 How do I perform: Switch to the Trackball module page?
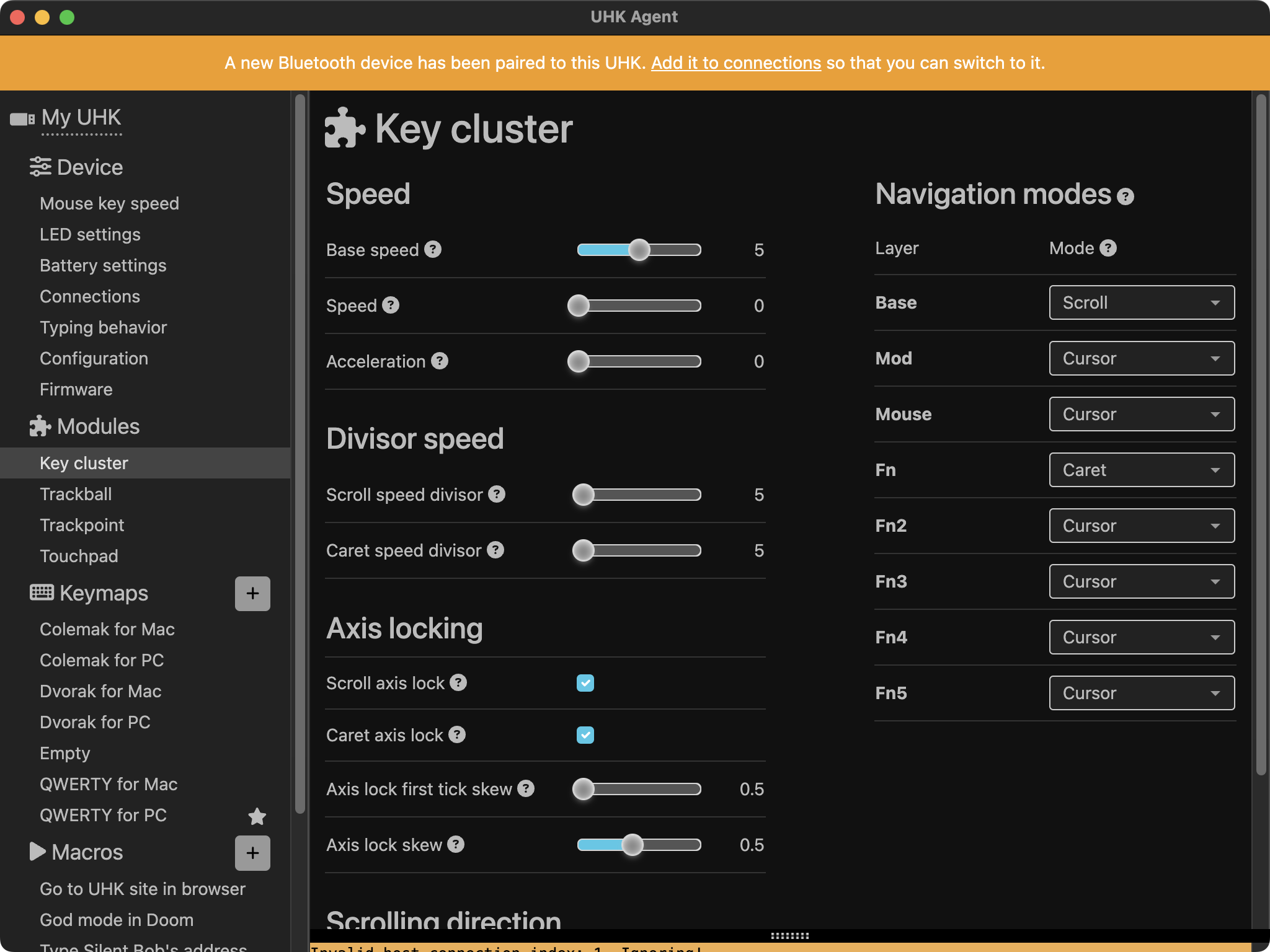[x=76, y=493]
